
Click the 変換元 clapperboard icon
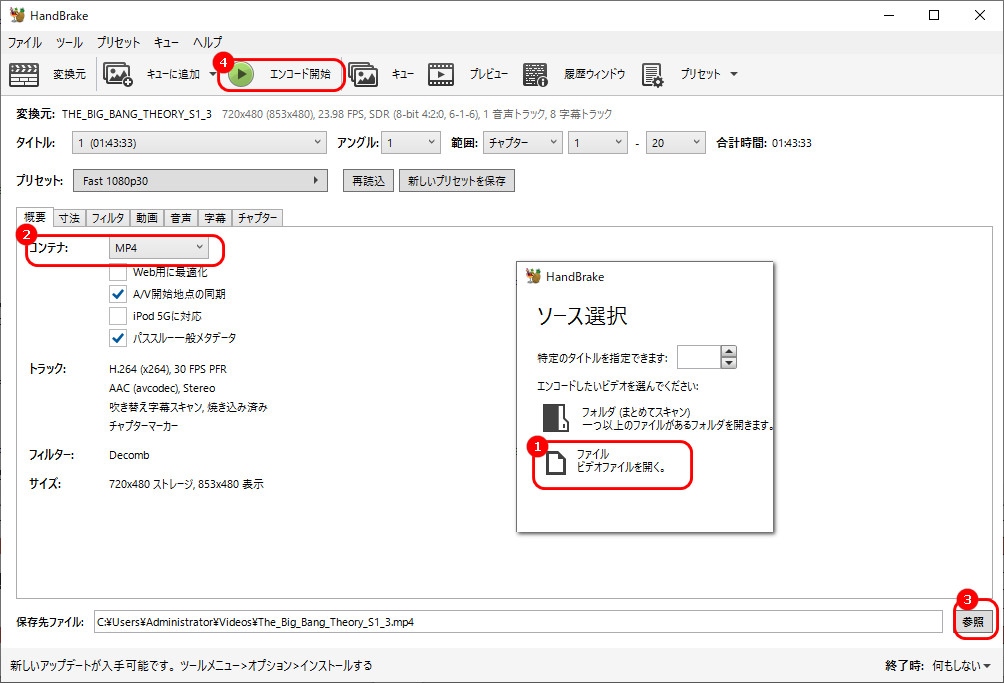click(24, 74)
